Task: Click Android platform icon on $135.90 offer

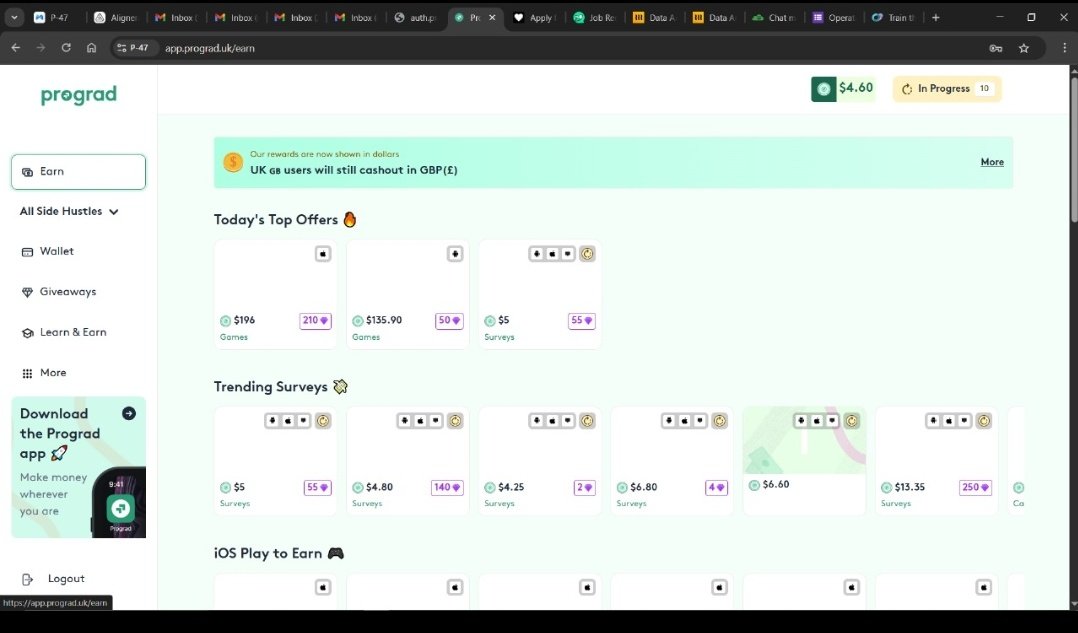Action: pyautogui.click(x=454, y=254)
